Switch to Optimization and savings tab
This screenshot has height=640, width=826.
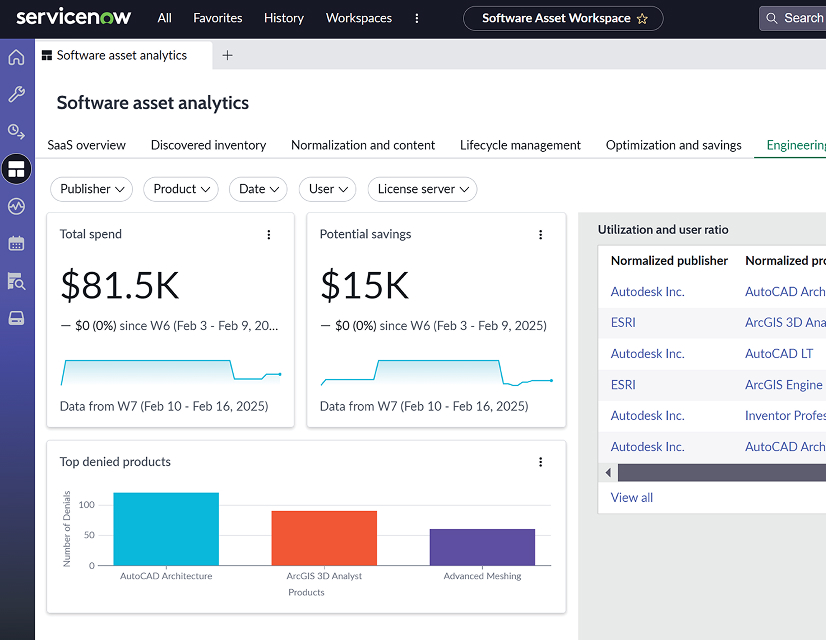(x=673, y=145)
